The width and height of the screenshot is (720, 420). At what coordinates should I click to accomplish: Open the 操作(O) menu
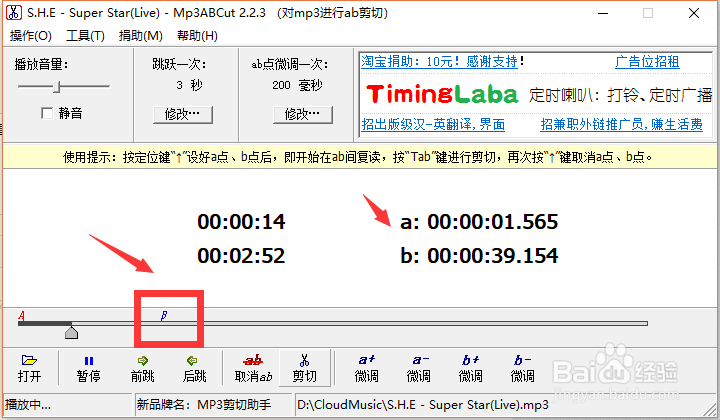[30, 35]
